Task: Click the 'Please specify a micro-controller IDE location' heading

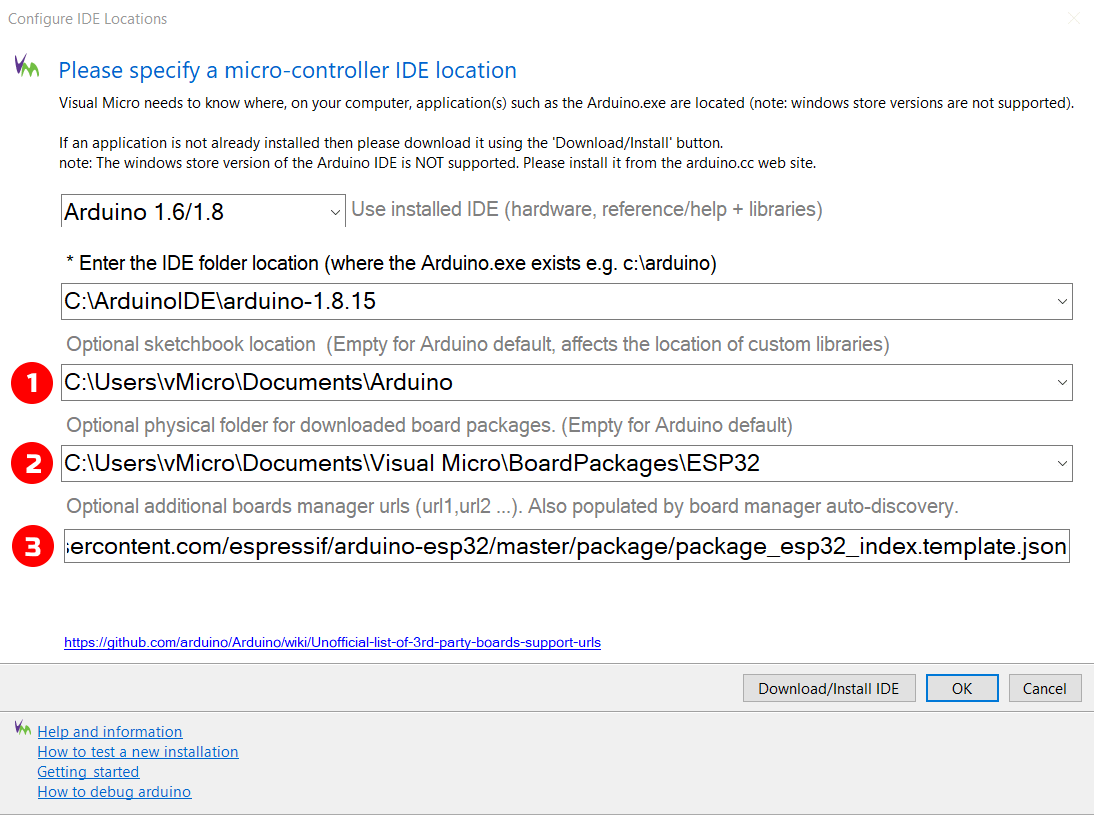Action: tap(287, 70)
